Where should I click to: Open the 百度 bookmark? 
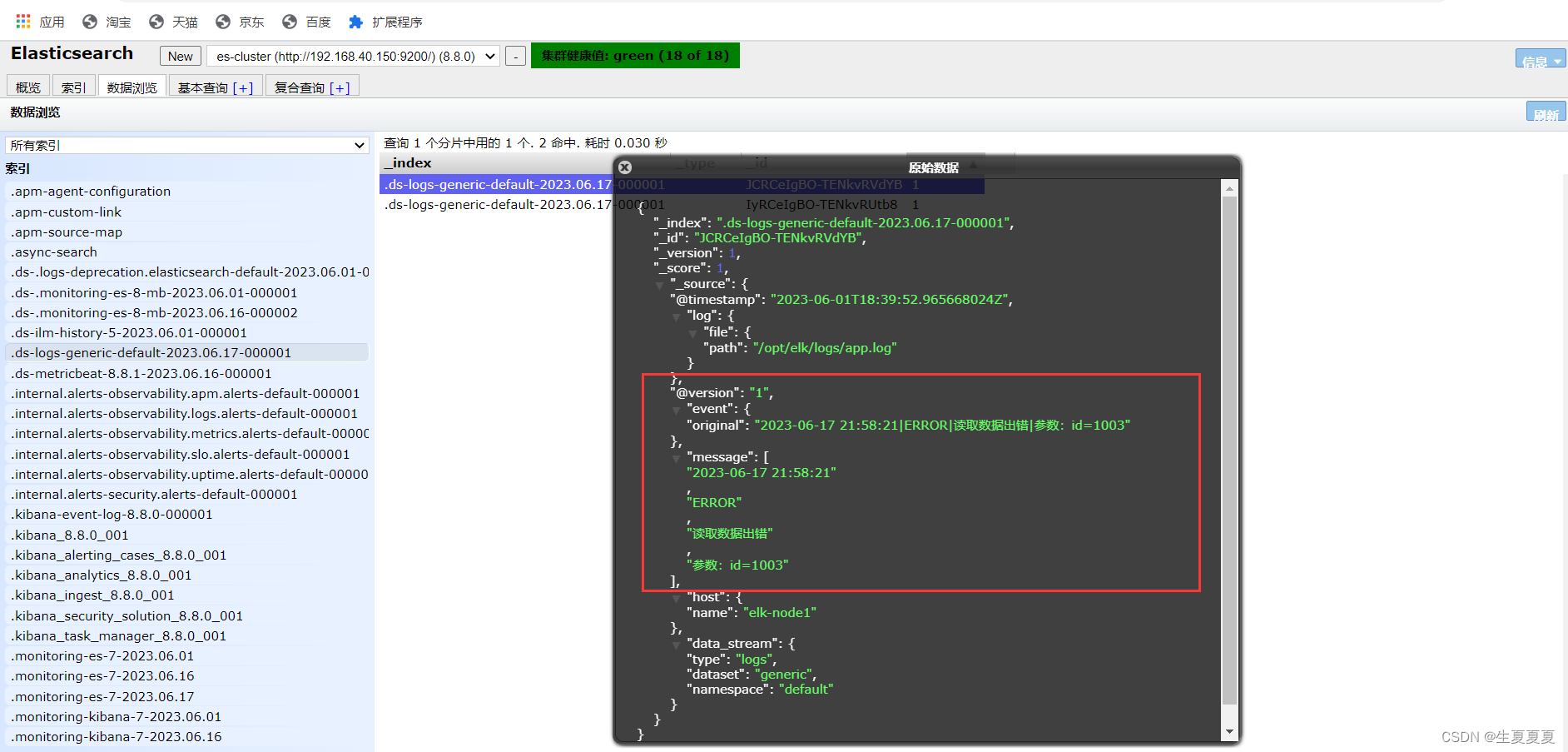[307, 22]
